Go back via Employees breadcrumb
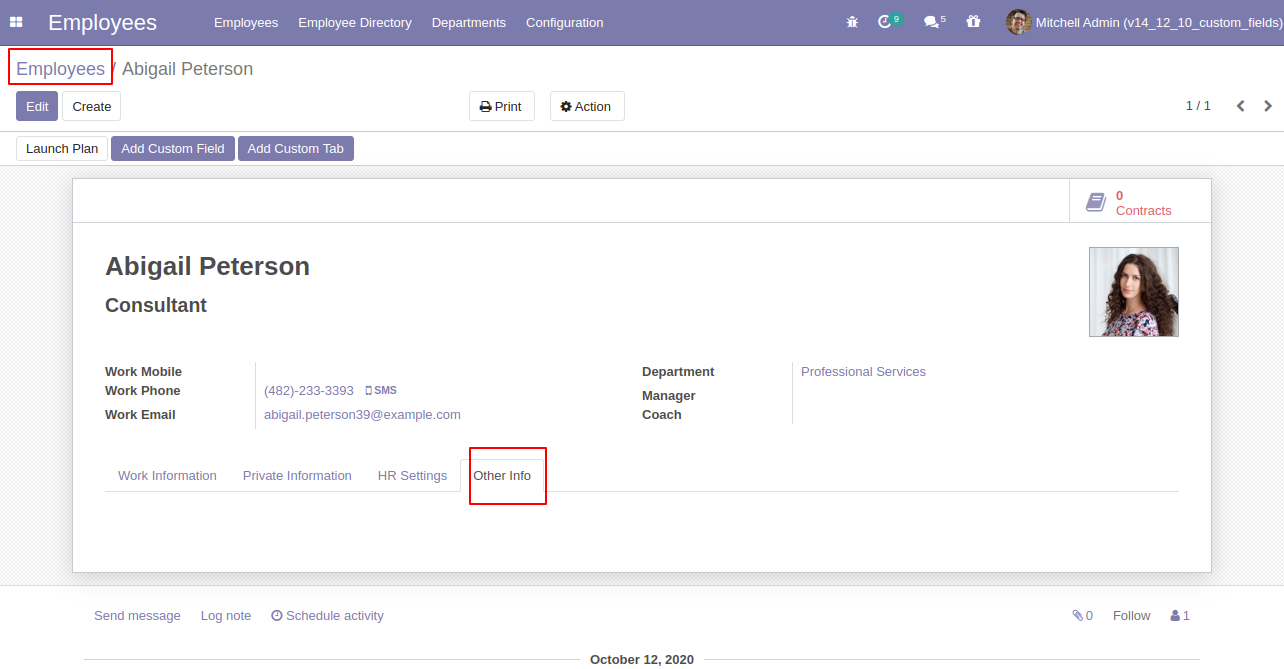 coord(60,69)
